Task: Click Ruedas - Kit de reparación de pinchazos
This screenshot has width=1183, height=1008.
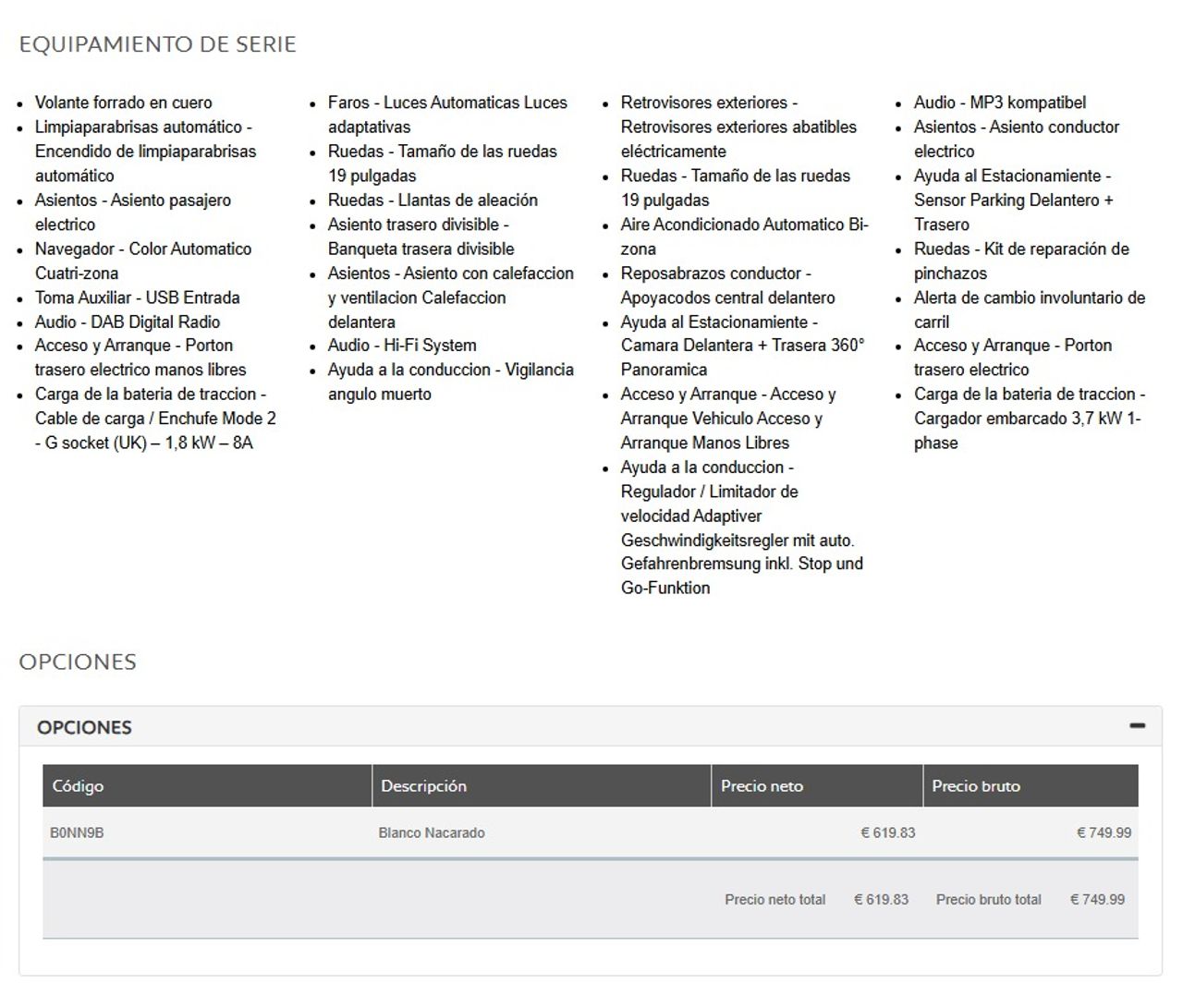Action: click(1021, 261)
